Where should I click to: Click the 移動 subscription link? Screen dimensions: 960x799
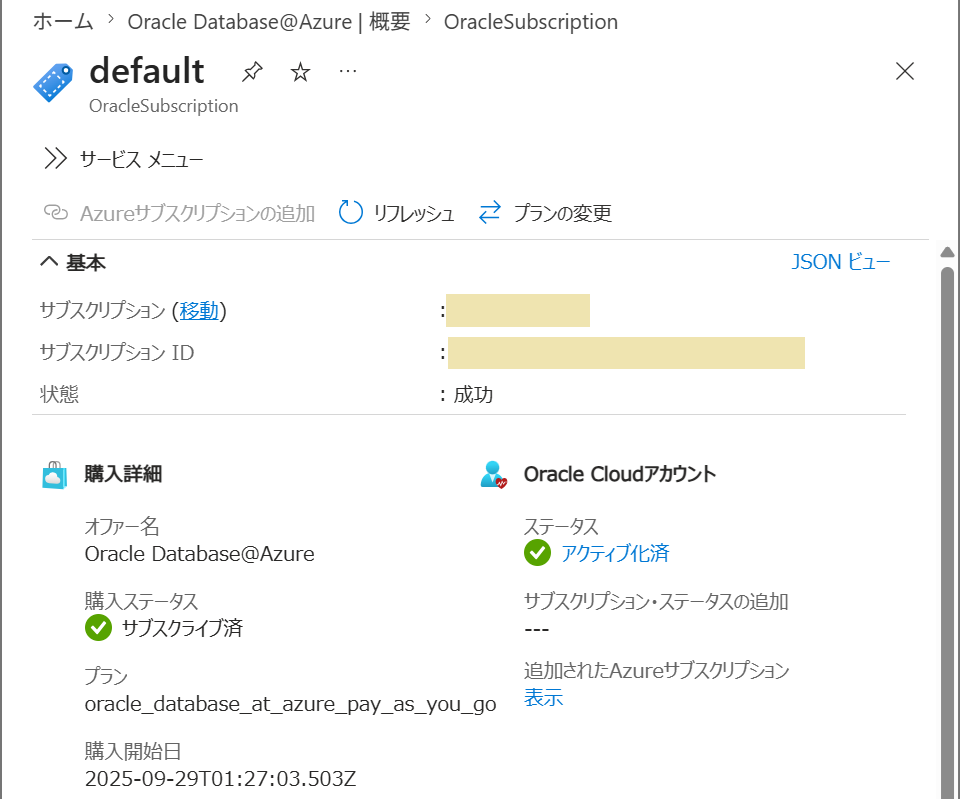pos(199,311)
